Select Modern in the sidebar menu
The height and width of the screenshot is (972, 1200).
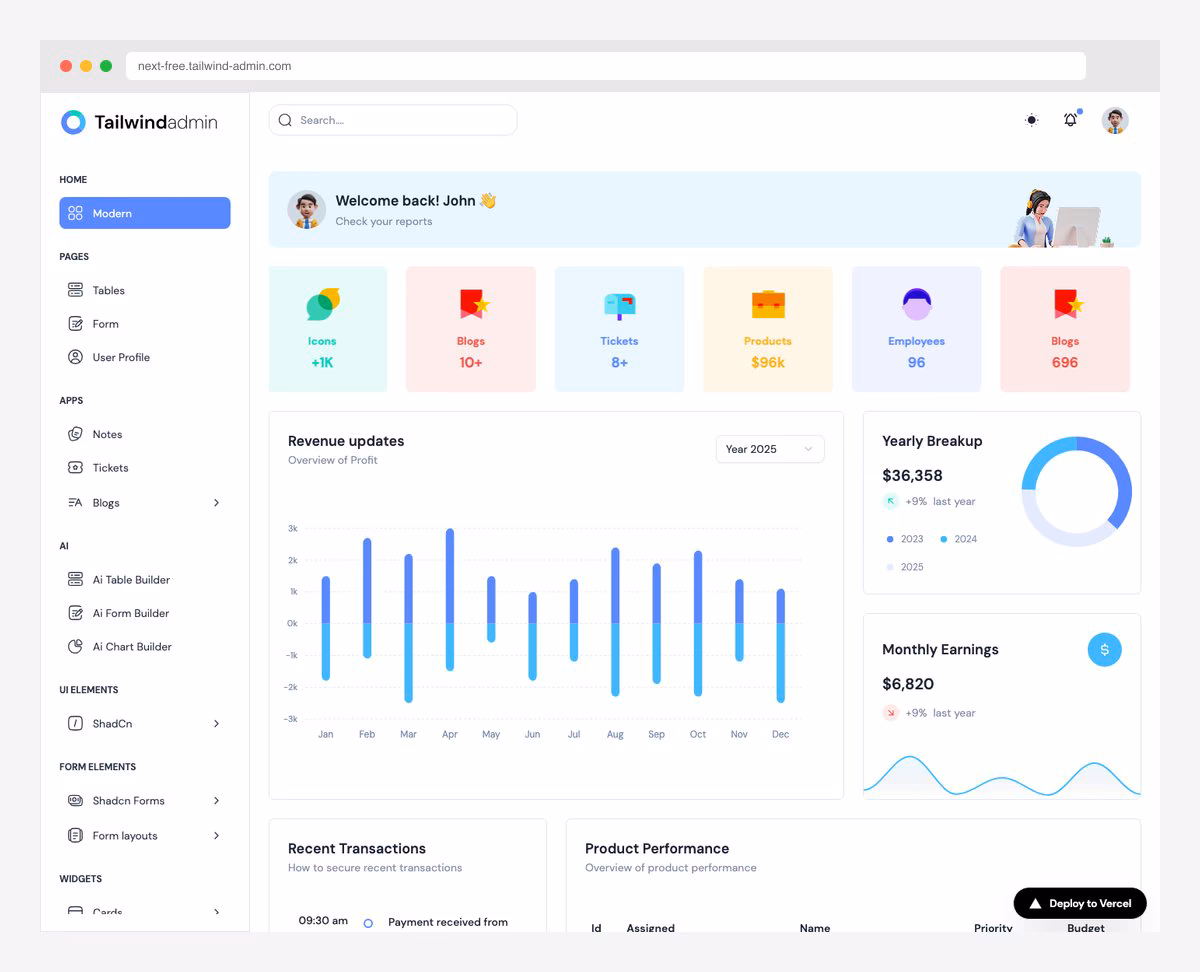tap(145, 213)
